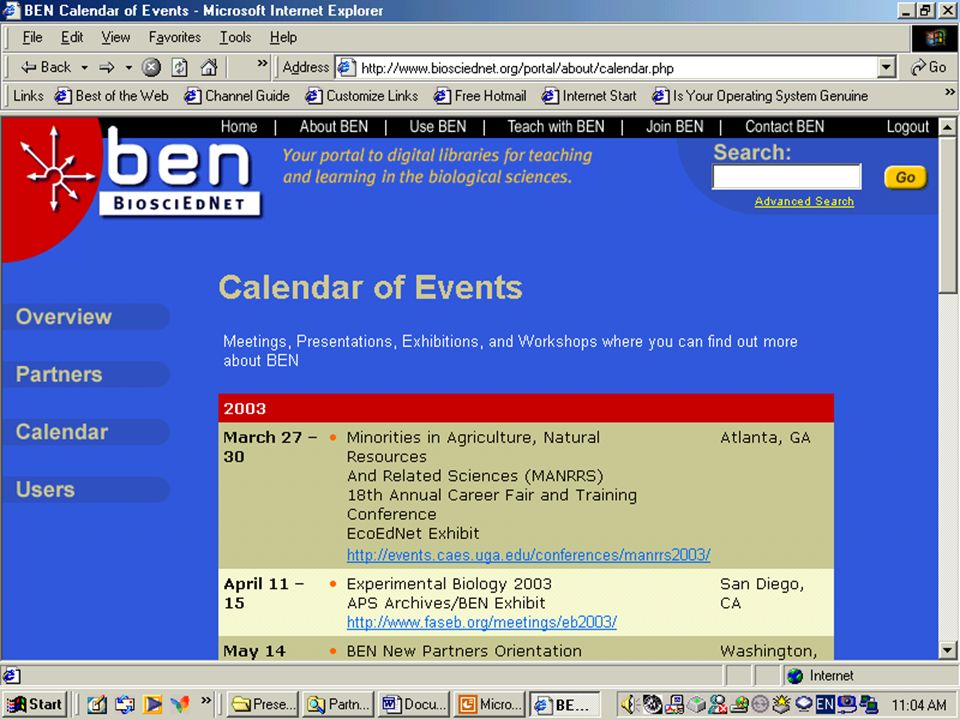Screen dimensions: 960x720
Task: Click the Forward arrow button
Action: (107, 67)
